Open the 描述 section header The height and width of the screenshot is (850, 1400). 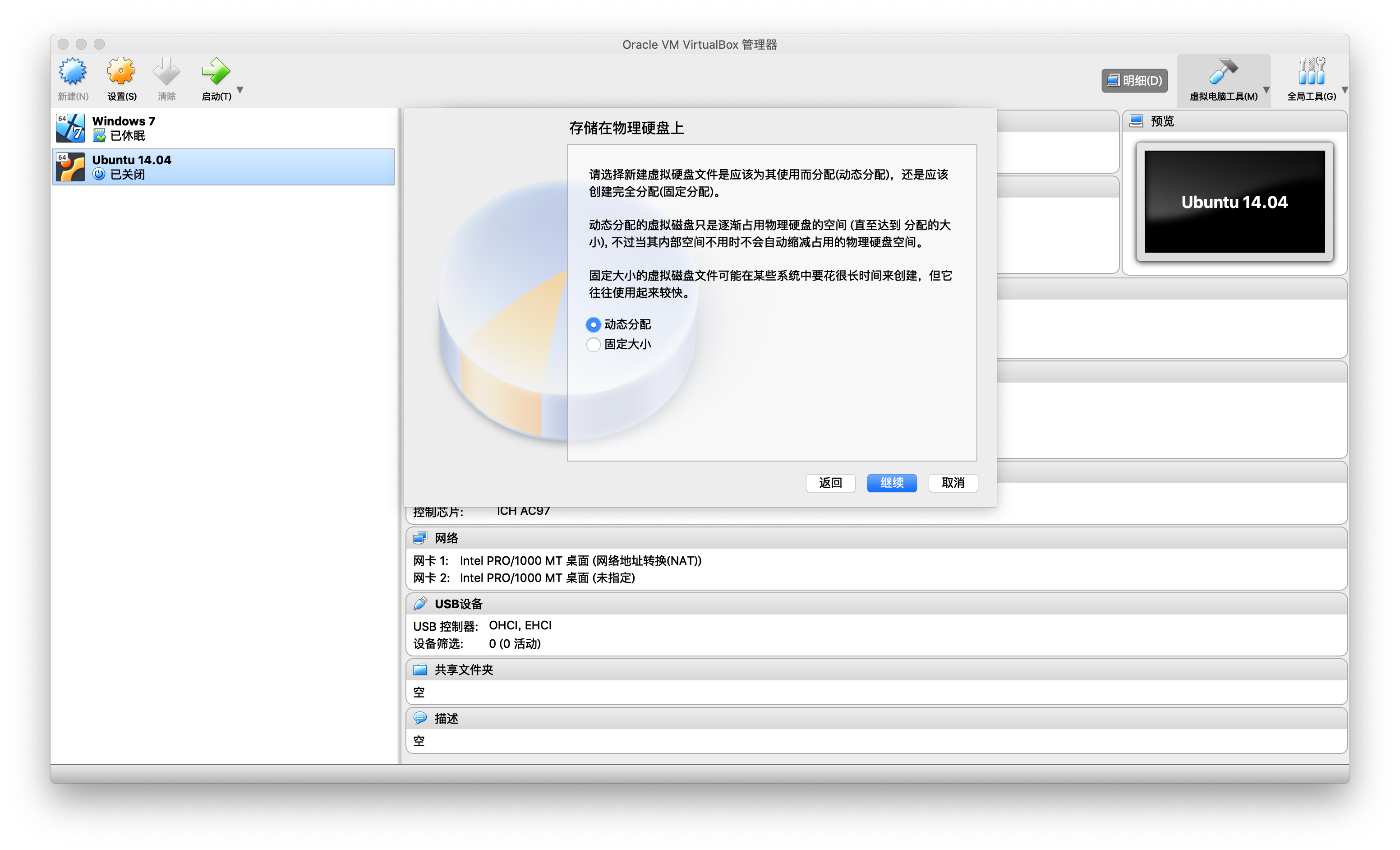tap(877, 719)
